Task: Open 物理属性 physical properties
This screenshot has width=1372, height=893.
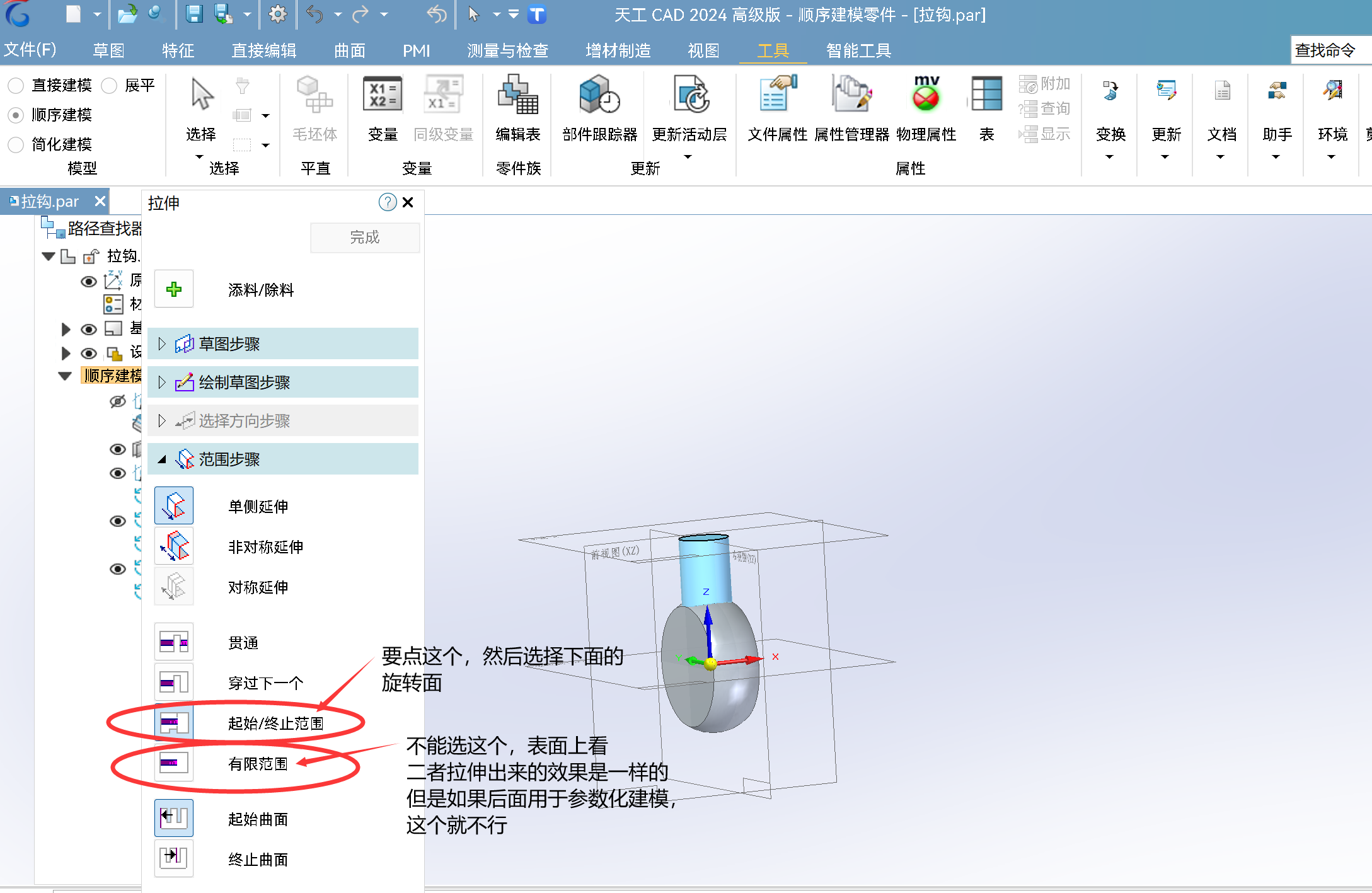Action: click(x=926, y=95)
